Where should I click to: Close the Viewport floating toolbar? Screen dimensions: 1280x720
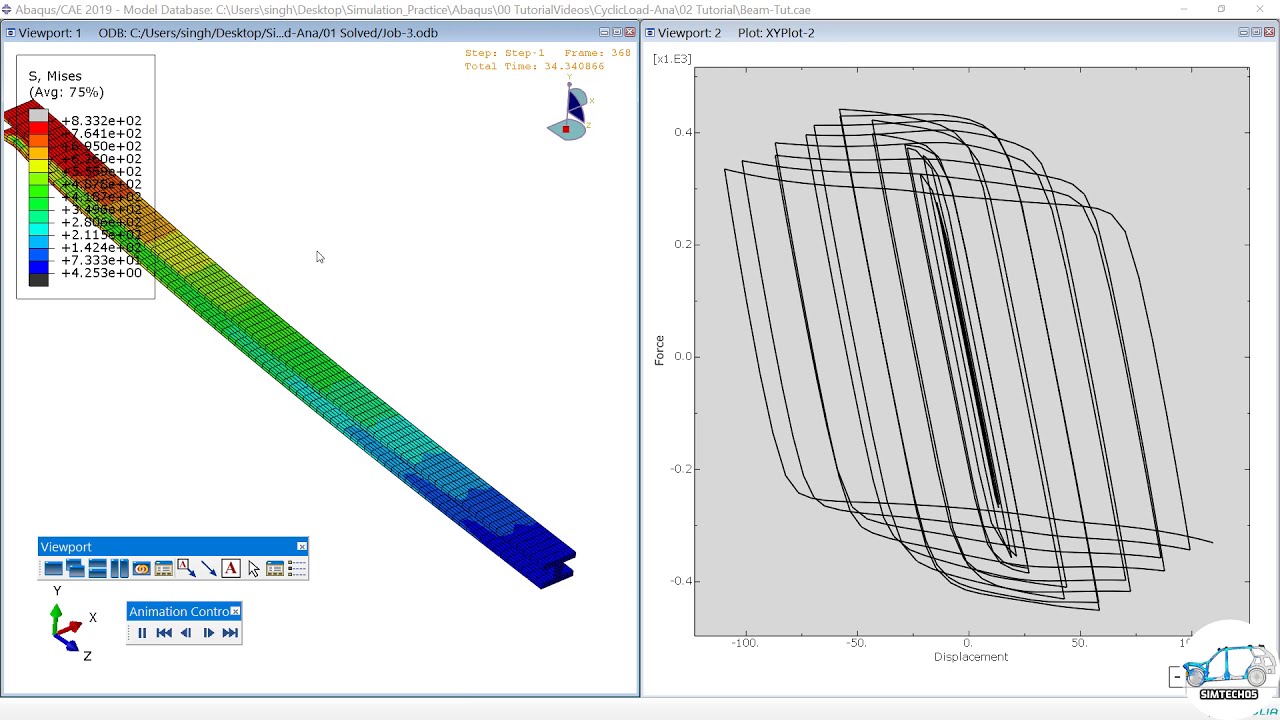(301, 547)
